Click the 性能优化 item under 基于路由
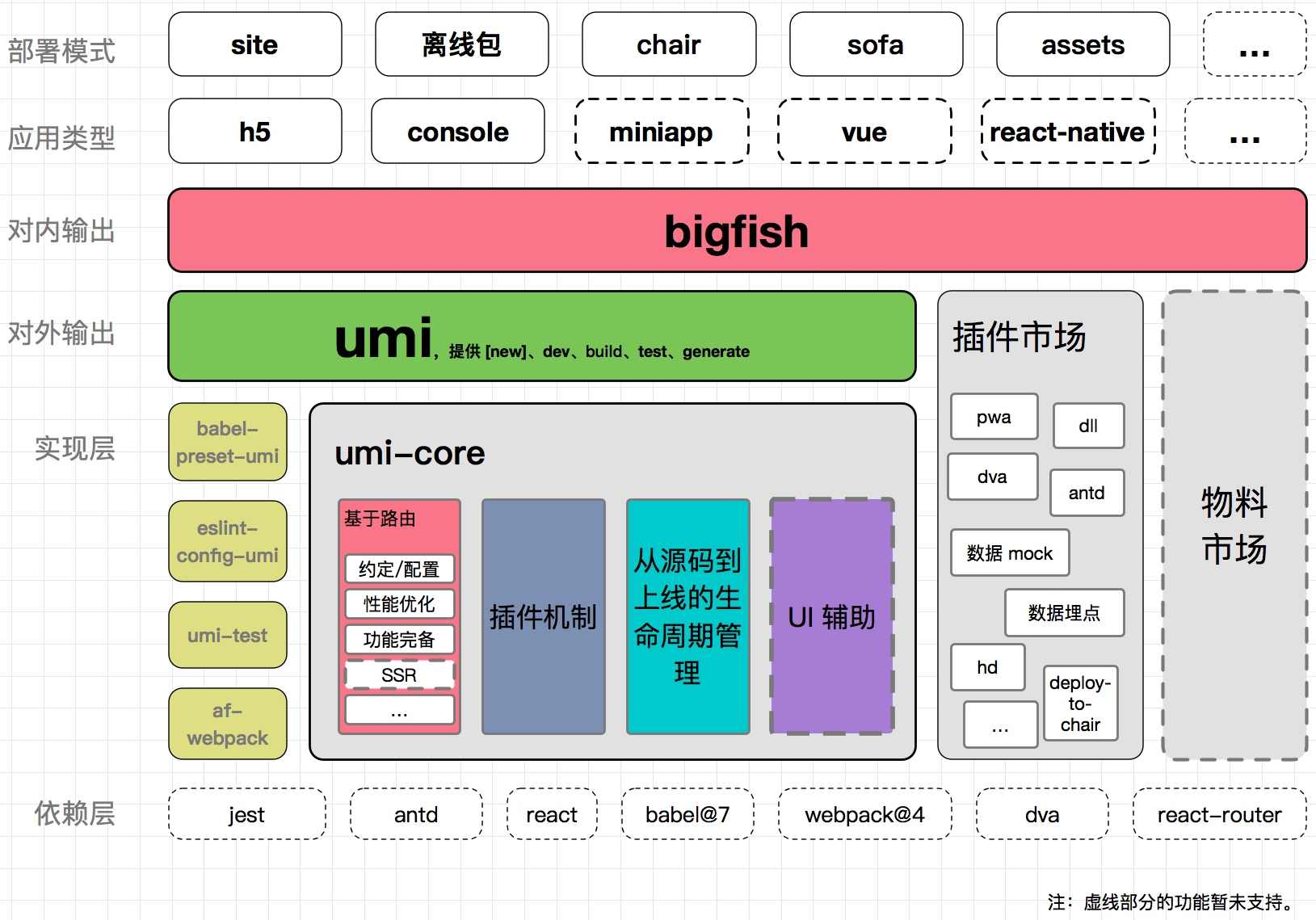The height and width of the screenshot is (920, 1316). [x=399, y=603]
